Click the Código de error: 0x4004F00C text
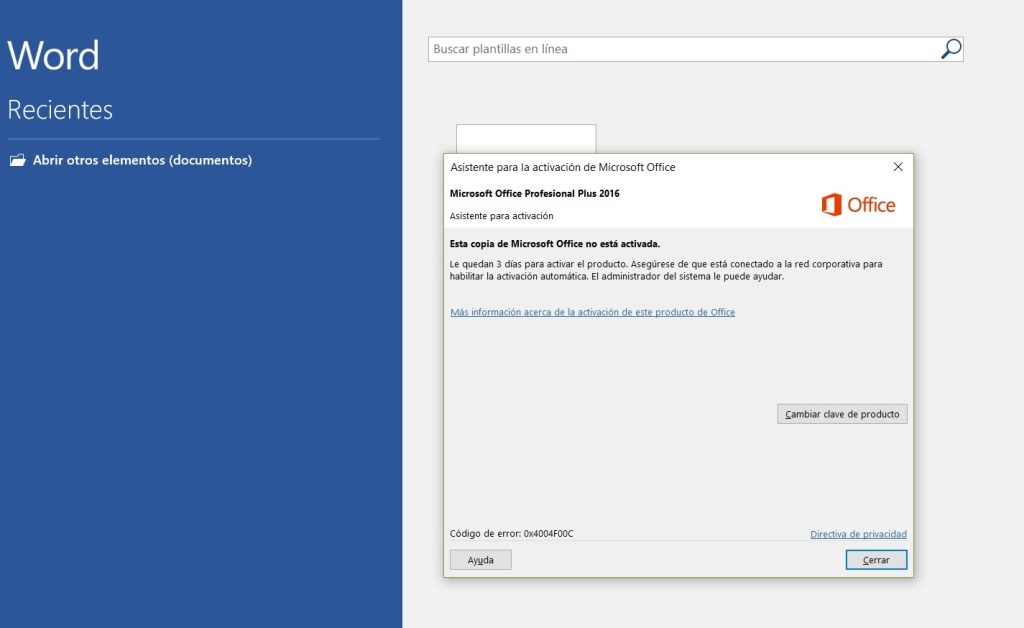Viewport: 1024px width, 628px height. pyautogui.click(x=511, y=533)
